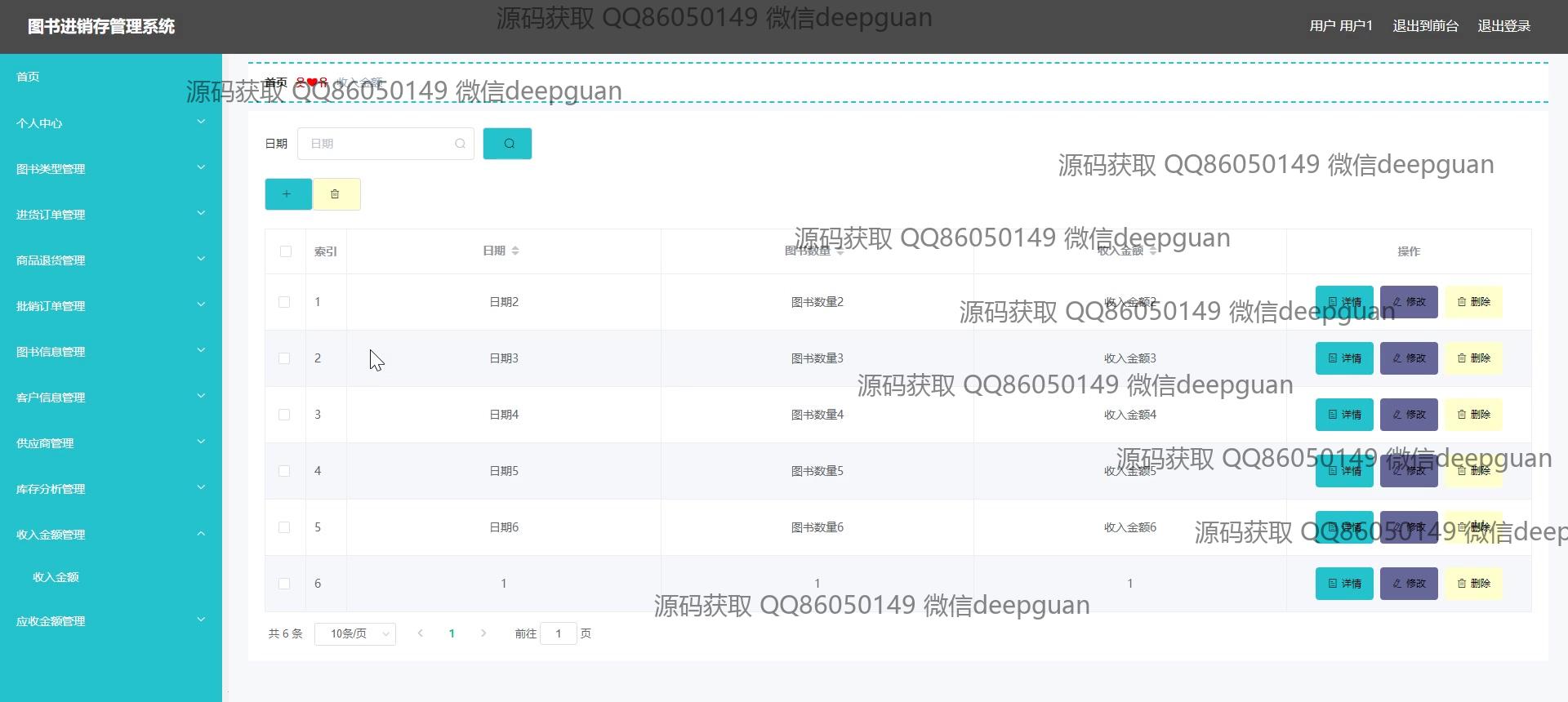
Task: Collapse the 收入金额管理 sidebar menu
Action: coord(110,535)
